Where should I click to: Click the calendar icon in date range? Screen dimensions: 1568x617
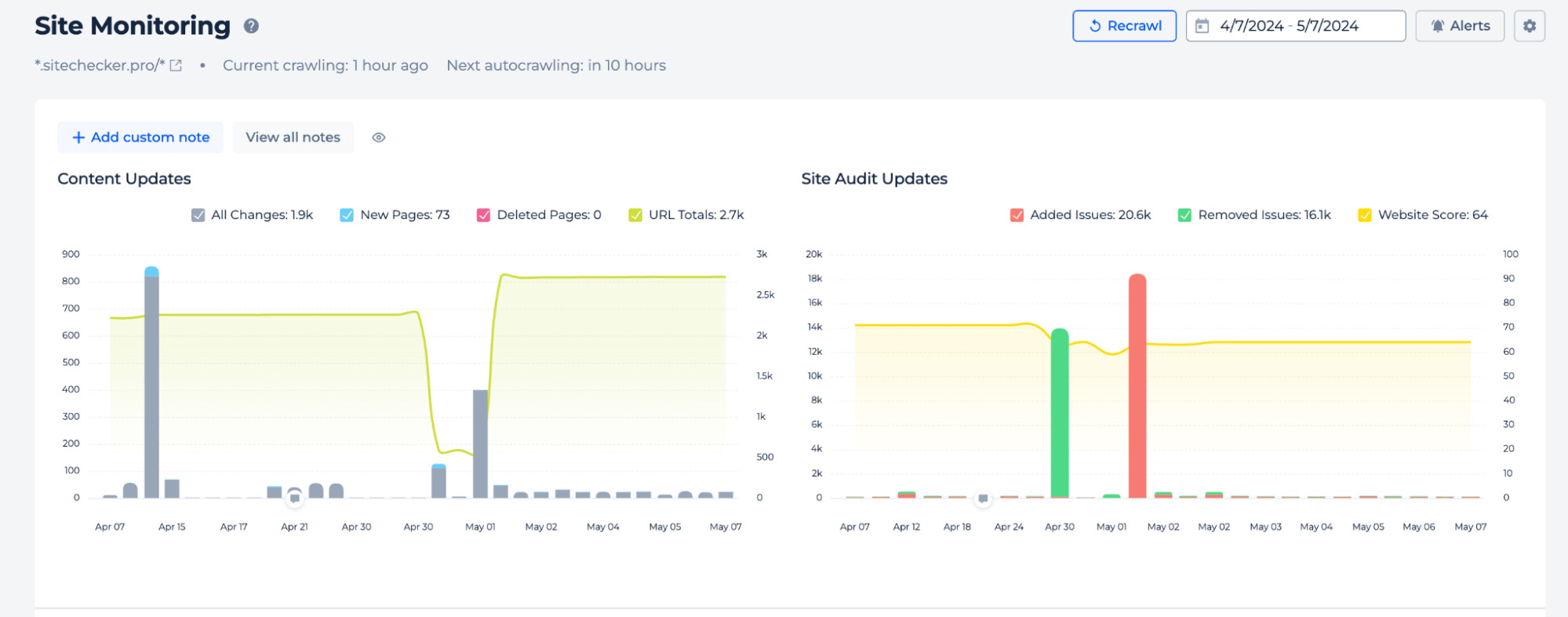coord(1202,26)
